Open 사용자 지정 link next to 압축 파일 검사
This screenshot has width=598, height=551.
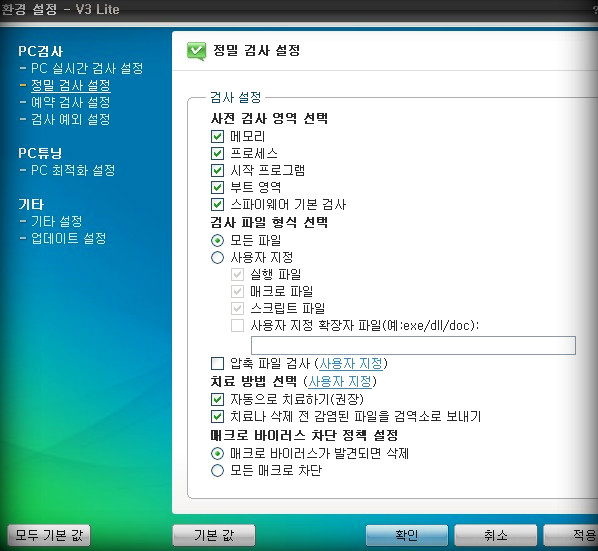tap(351, 363)
